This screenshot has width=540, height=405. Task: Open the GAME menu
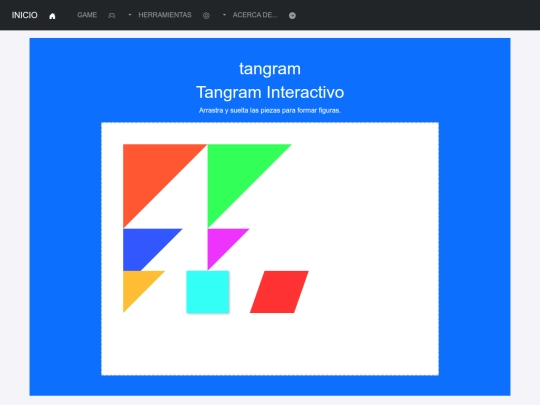(87, 15)
